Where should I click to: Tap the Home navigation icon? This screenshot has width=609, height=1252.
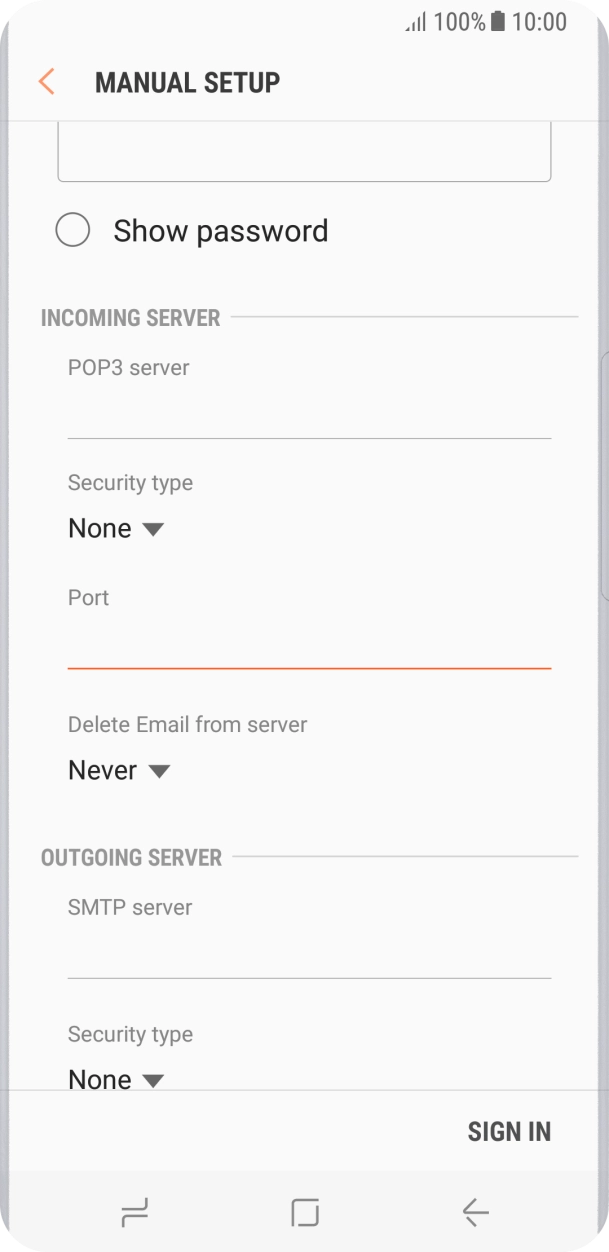click(x=304, y=1211)
